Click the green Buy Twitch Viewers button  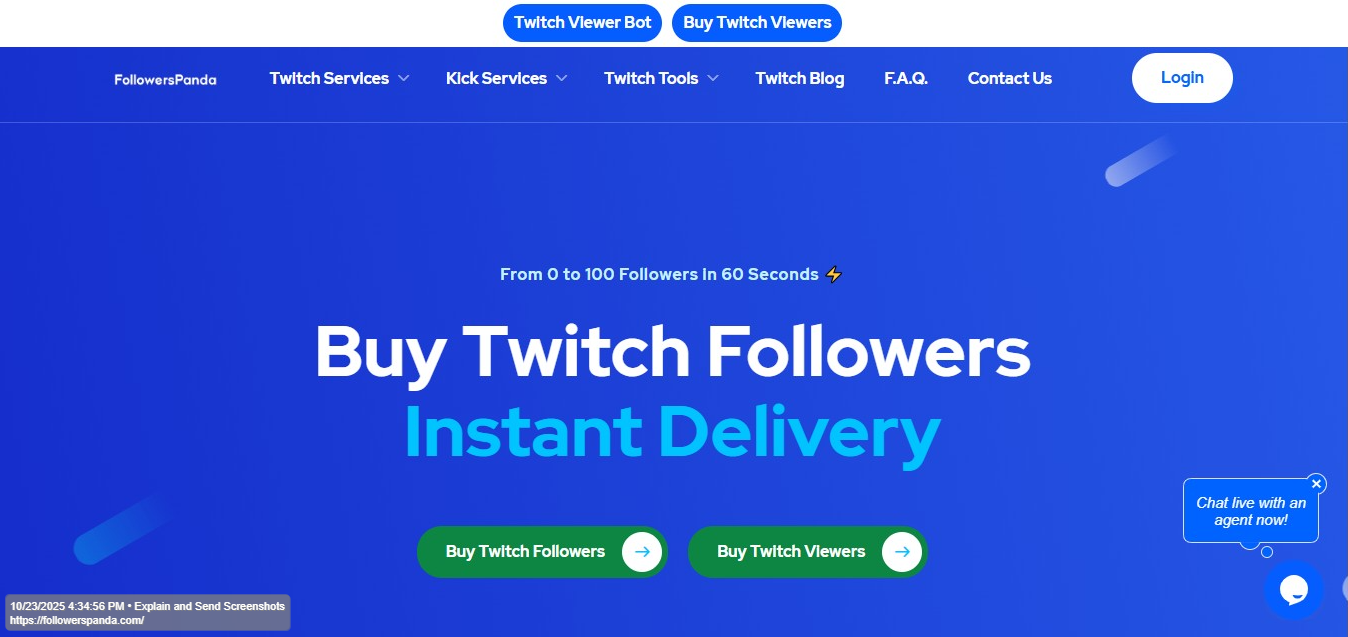click(808, 551)
